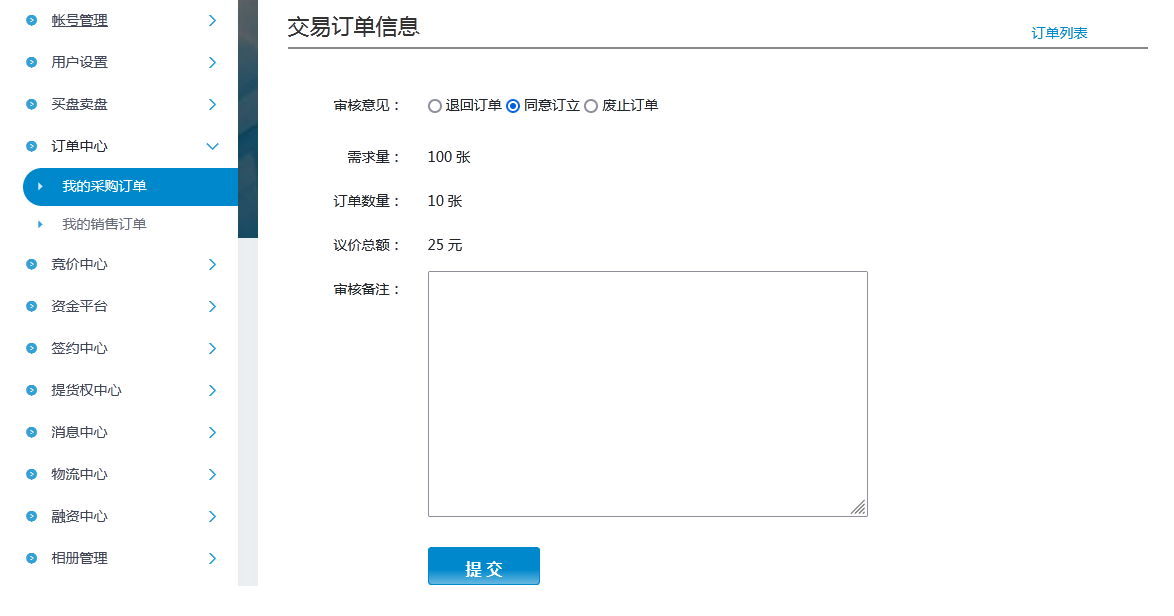Image resolution: width=1174 pixels, height=616 pixels.
Task: Click the bullet icon beside 帐号管理
Action: 32,20
